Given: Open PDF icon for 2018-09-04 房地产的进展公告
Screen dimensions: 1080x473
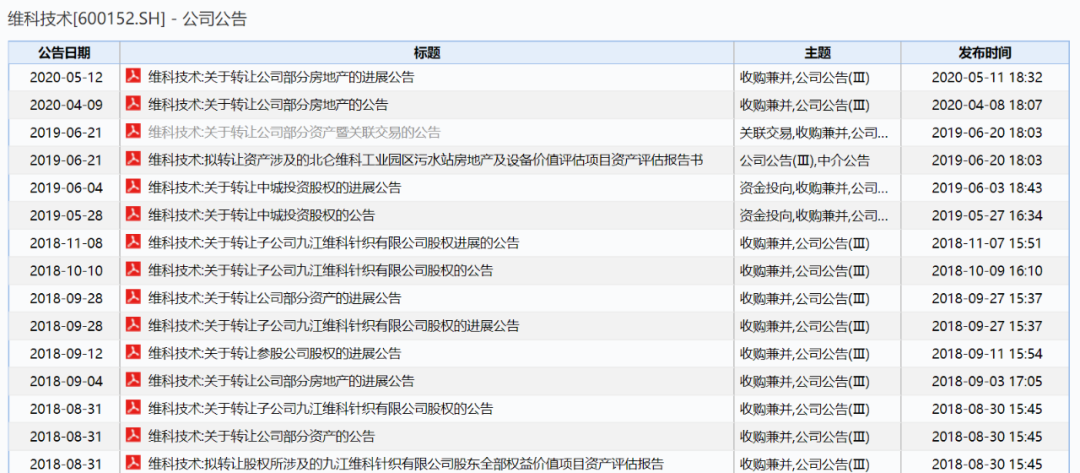Looking at the screenshot, I should pos(133,380).
